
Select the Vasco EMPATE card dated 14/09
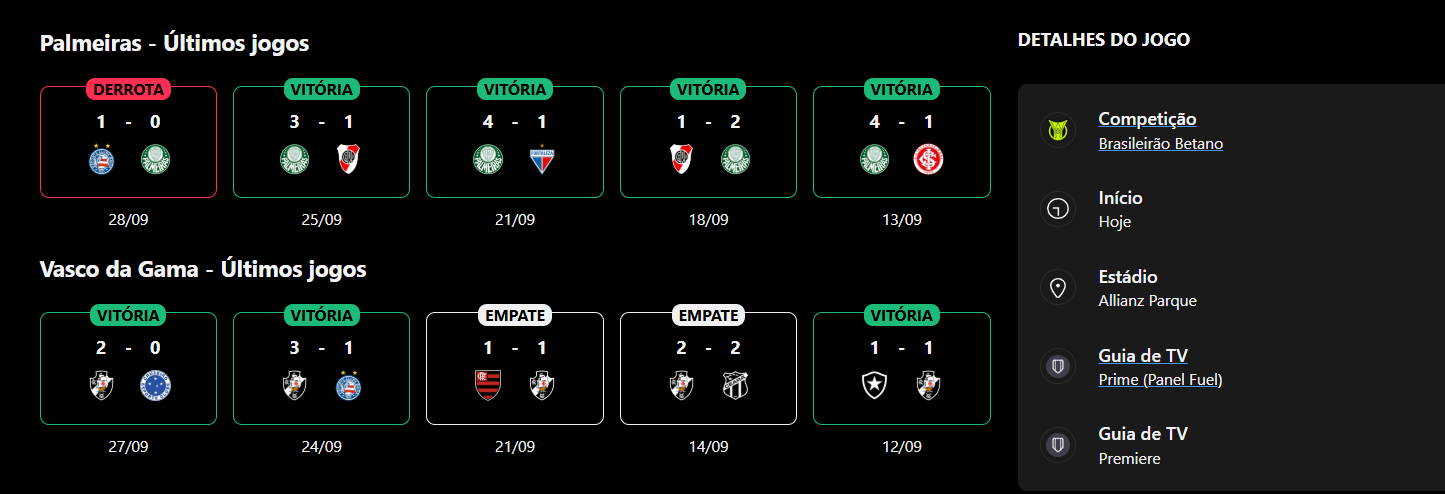click(708, 368)
